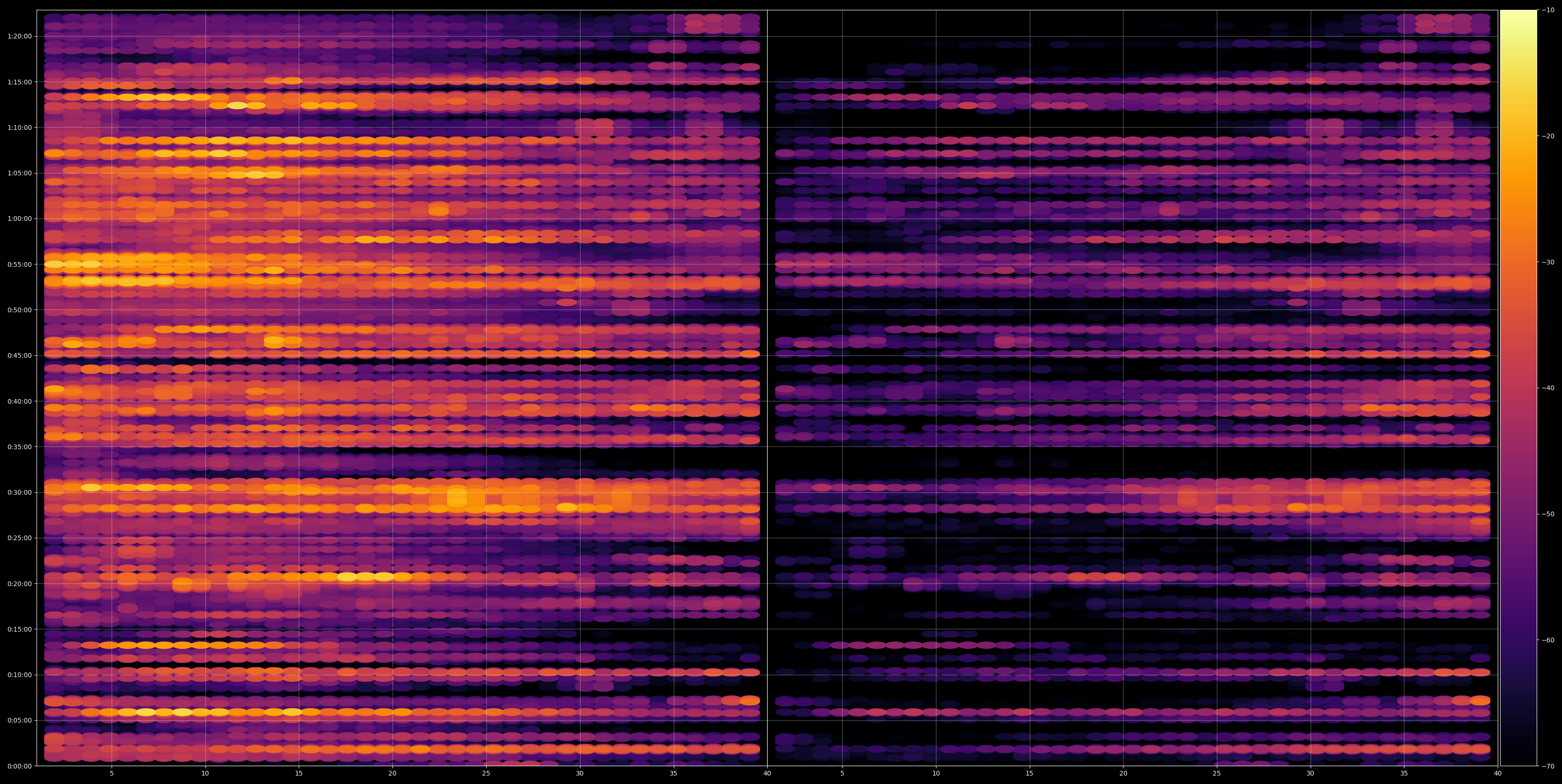Click x-axis tick 15 under left heatmap
Screen dimensions: 1562x784
[299, 774]
